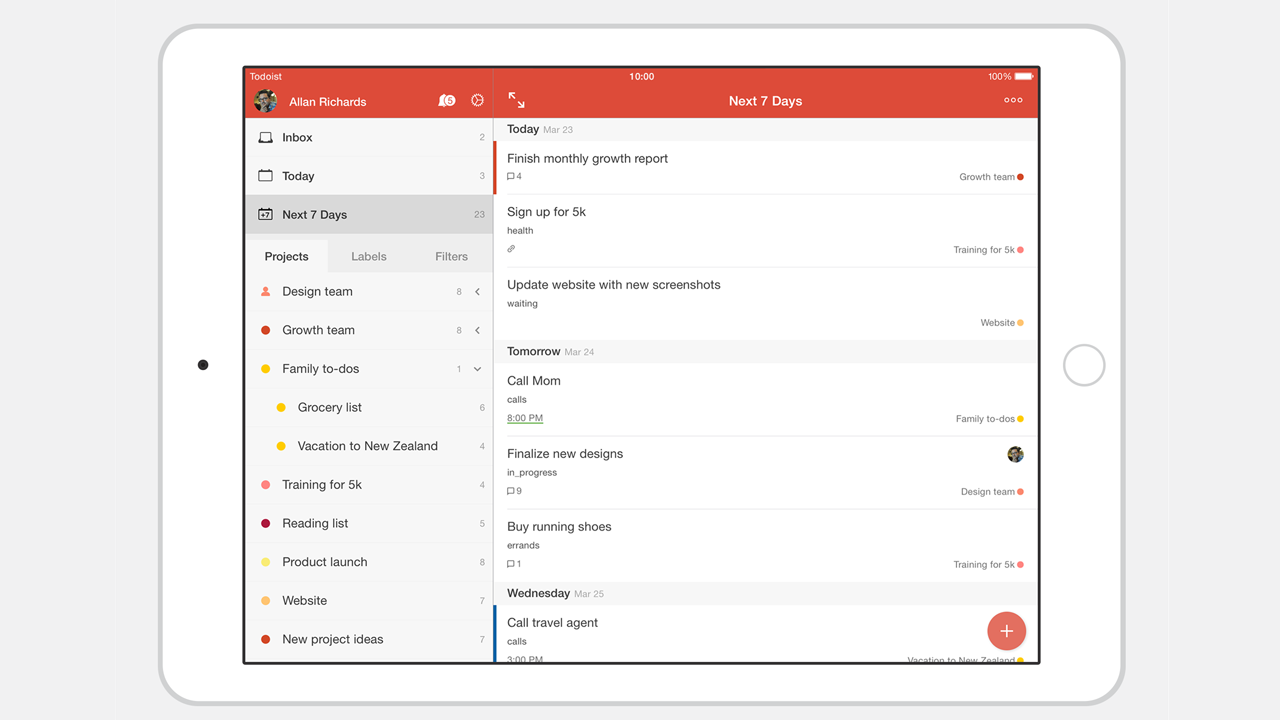Tap Design team project tag on Finalize new designs

coord(992,492)
